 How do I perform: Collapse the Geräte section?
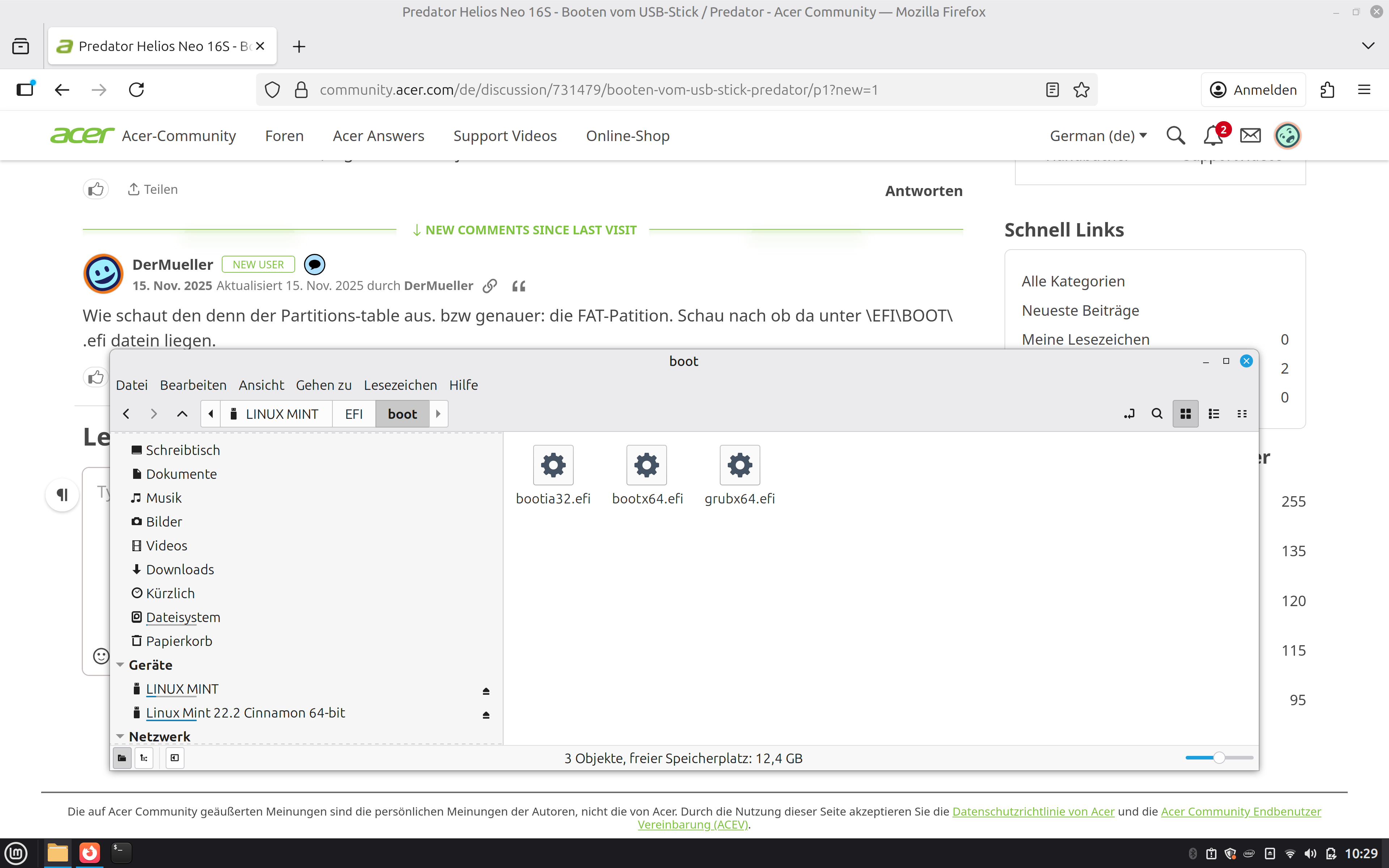click(120, 665)
